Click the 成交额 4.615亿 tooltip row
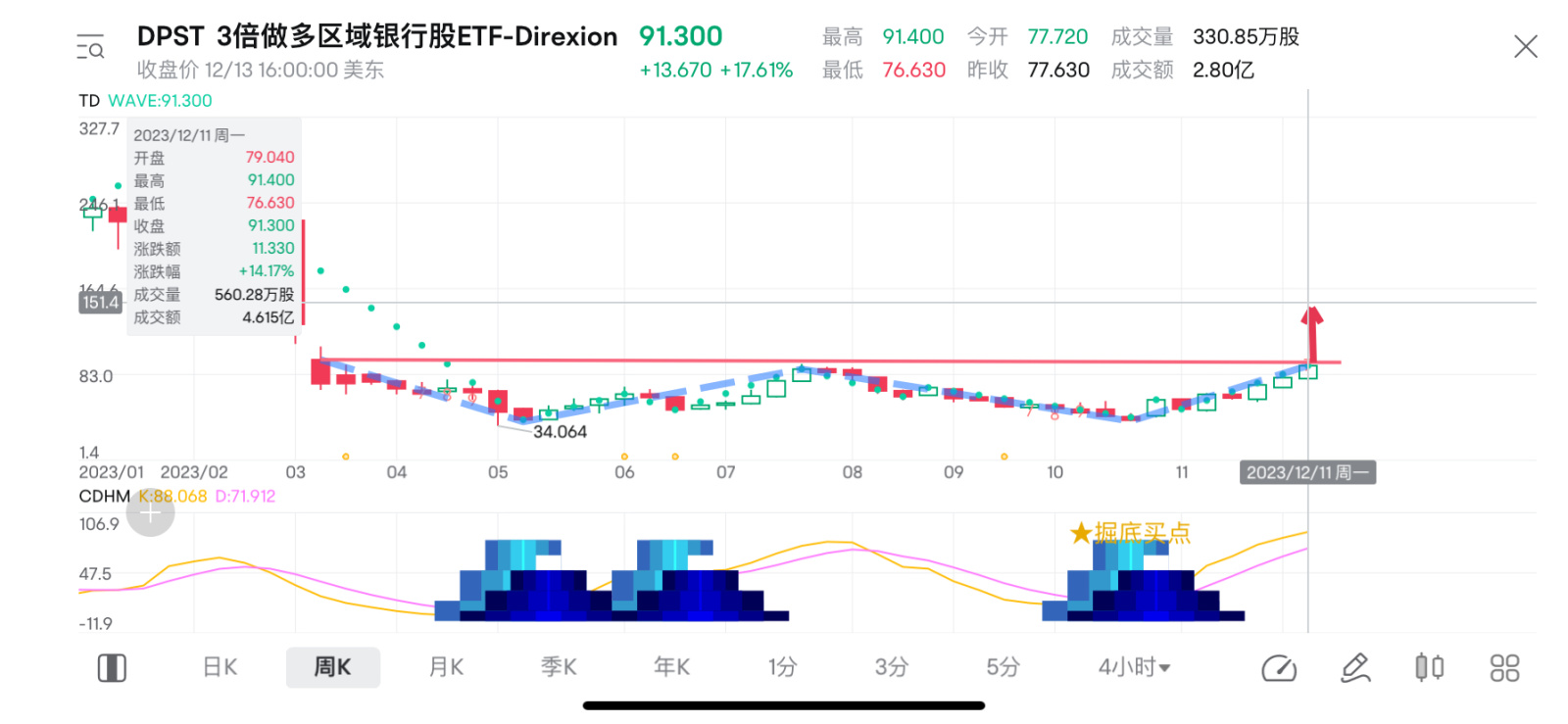This screenshot has height=724, width=1568. click(x=214, y=317)
